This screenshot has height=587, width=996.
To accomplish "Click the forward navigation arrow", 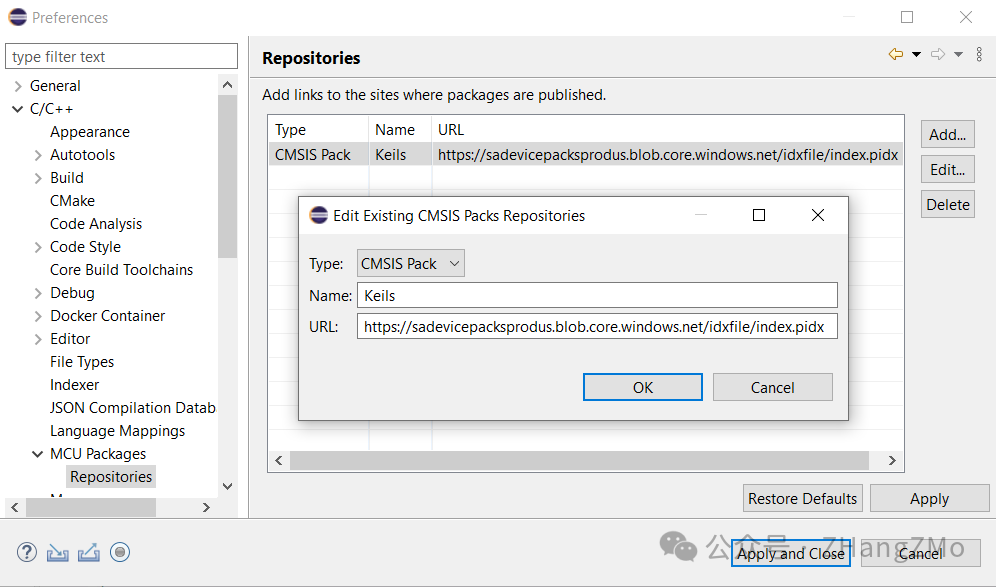I will 938,55.
